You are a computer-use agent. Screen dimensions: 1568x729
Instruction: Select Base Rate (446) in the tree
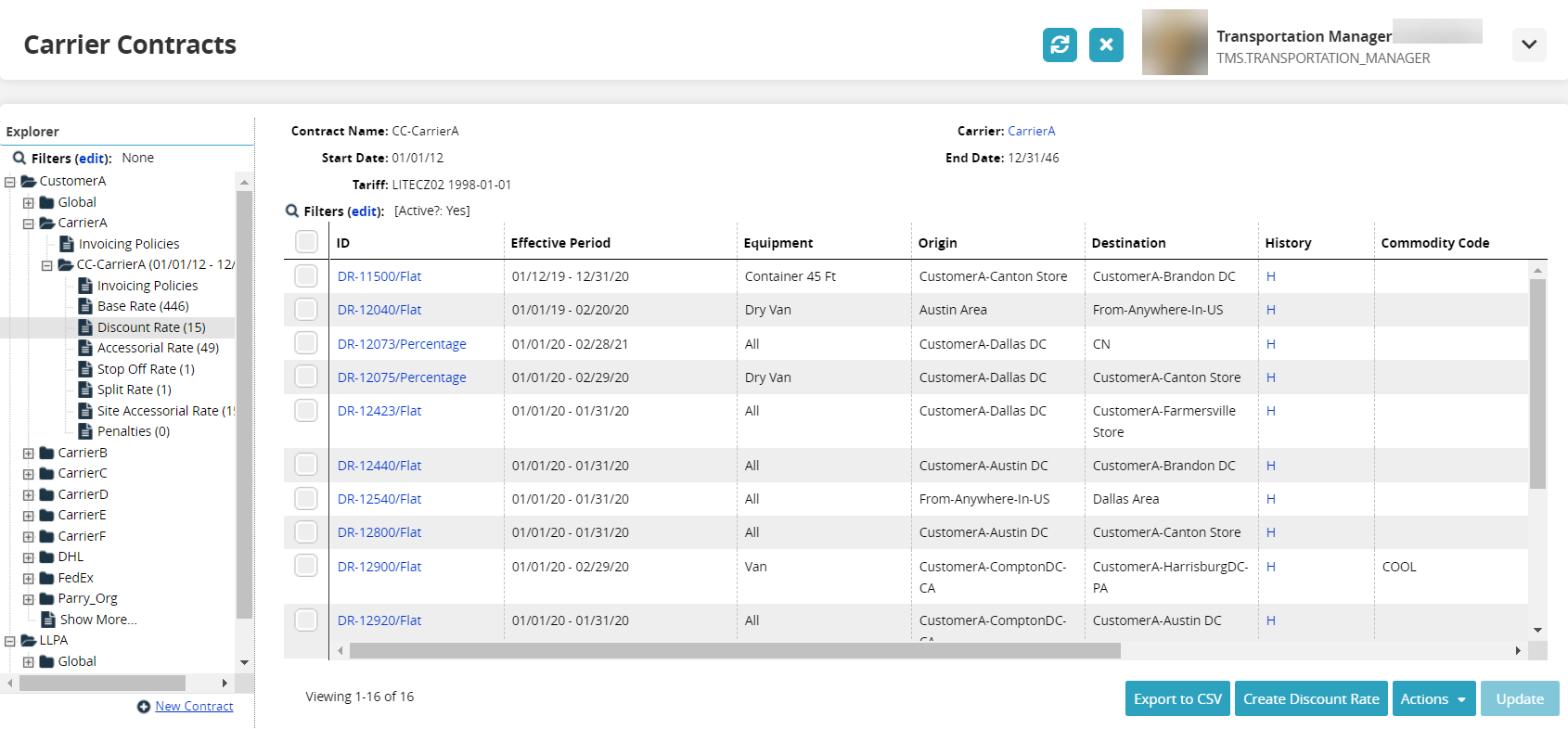[143, 306]
